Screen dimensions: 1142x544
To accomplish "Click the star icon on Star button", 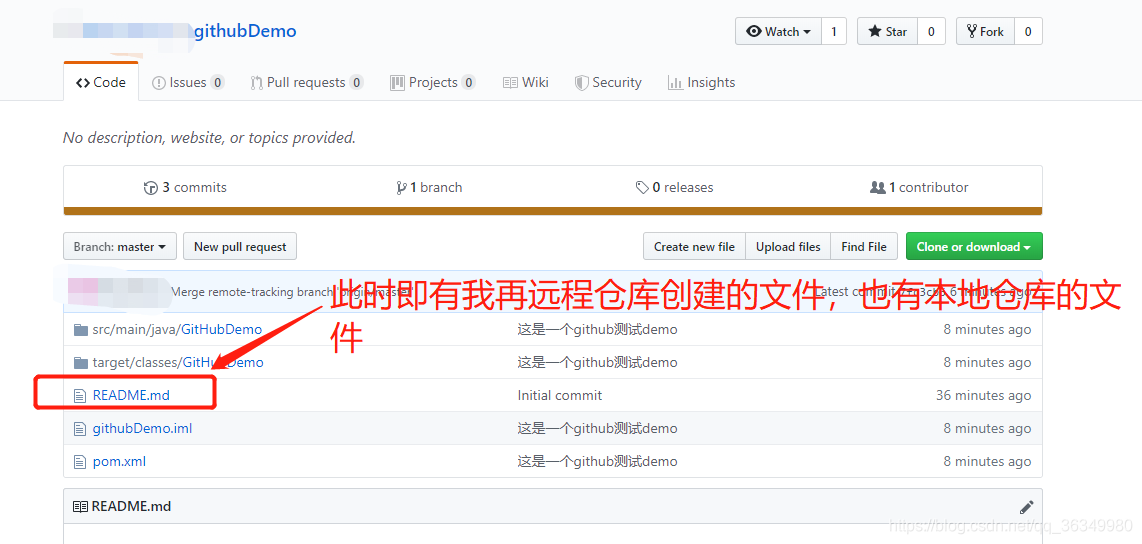I will point(874,31).
